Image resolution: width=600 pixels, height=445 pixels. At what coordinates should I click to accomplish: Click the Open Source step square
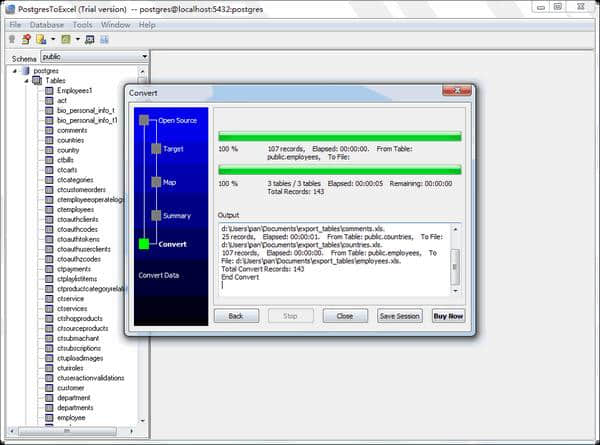144,120
